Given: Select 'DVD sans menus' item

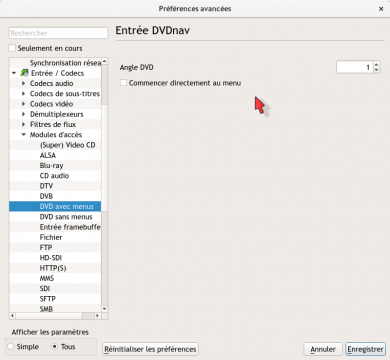Looking at the screenshot, I should coord(55,217).
